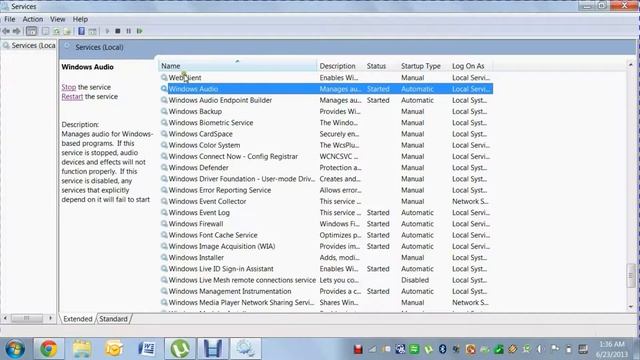The image size is (640, 360).
Task: Select Windows Media Player Network Sharing Service
Action: pos(327,302)
